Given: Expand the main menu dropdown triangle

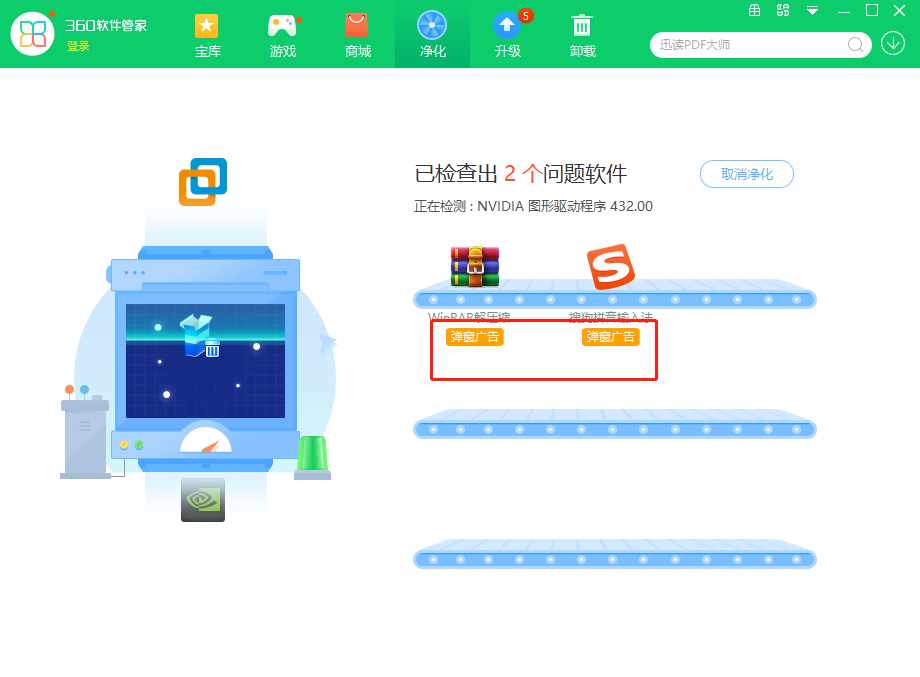Looking at the screenshot, I should point(812,11).
